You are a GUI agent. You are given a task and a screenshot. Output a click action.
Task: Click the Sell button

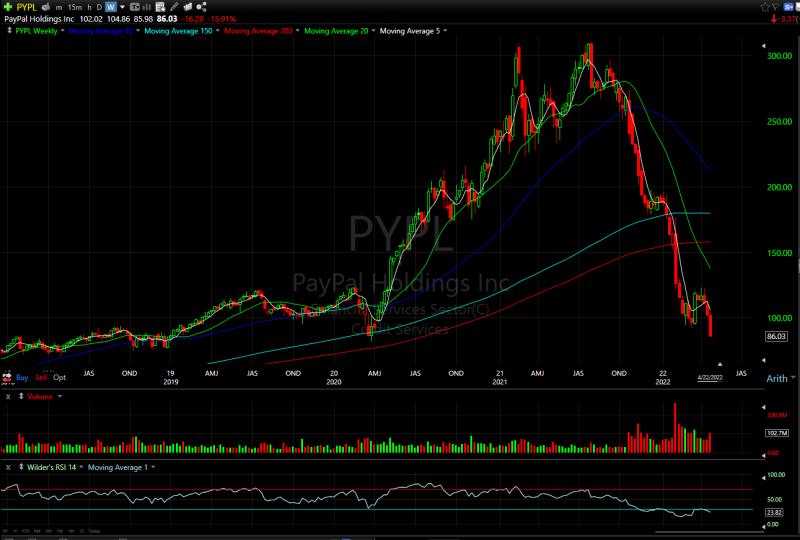pos(41,377)
